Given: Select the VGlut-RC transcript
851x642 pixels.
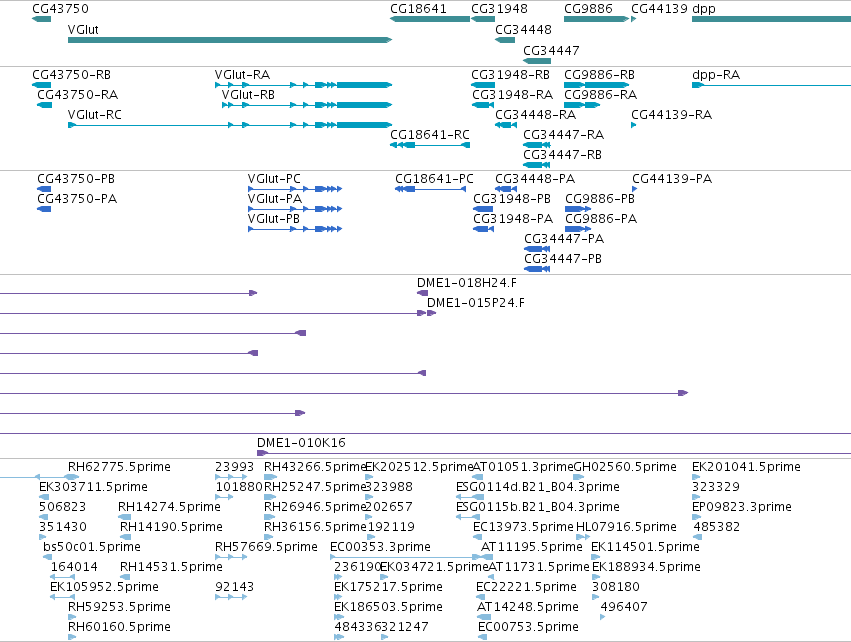Looking at the screenshot, I should click(x=230, y=125).
